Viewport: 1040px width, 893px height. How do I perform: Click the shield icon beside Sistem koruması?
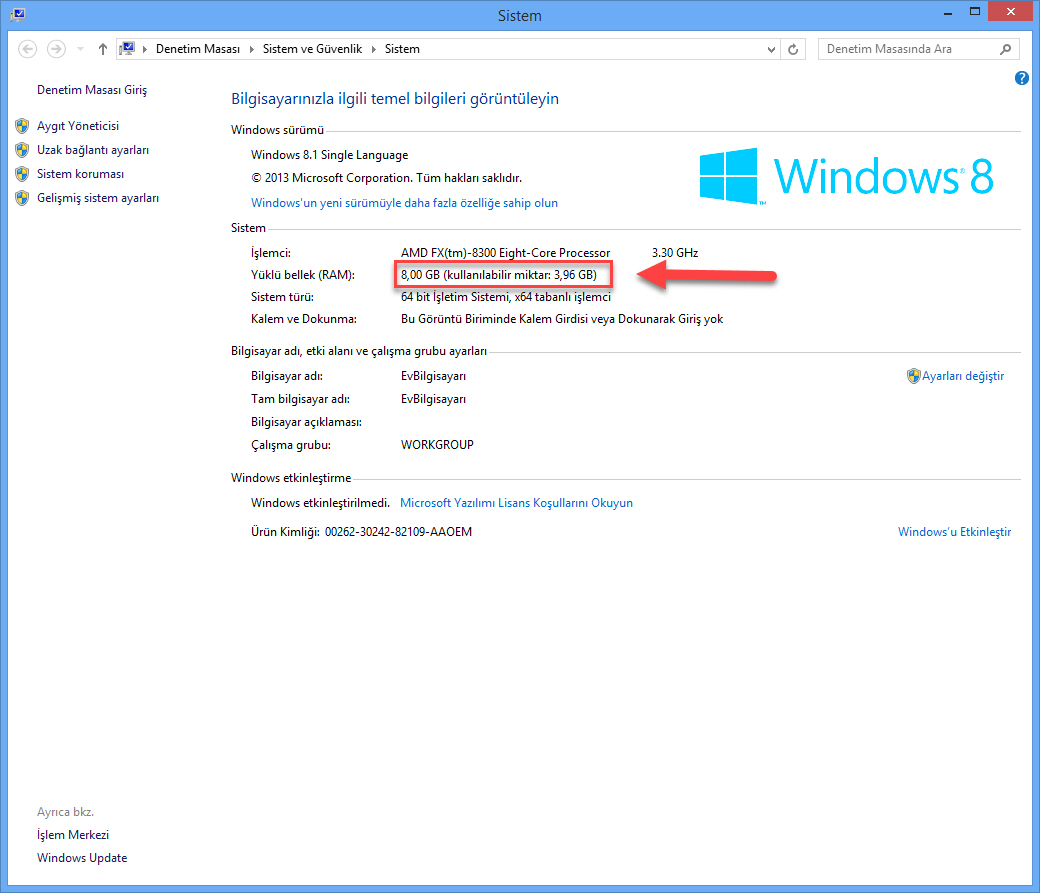click(x=23, y=174)
